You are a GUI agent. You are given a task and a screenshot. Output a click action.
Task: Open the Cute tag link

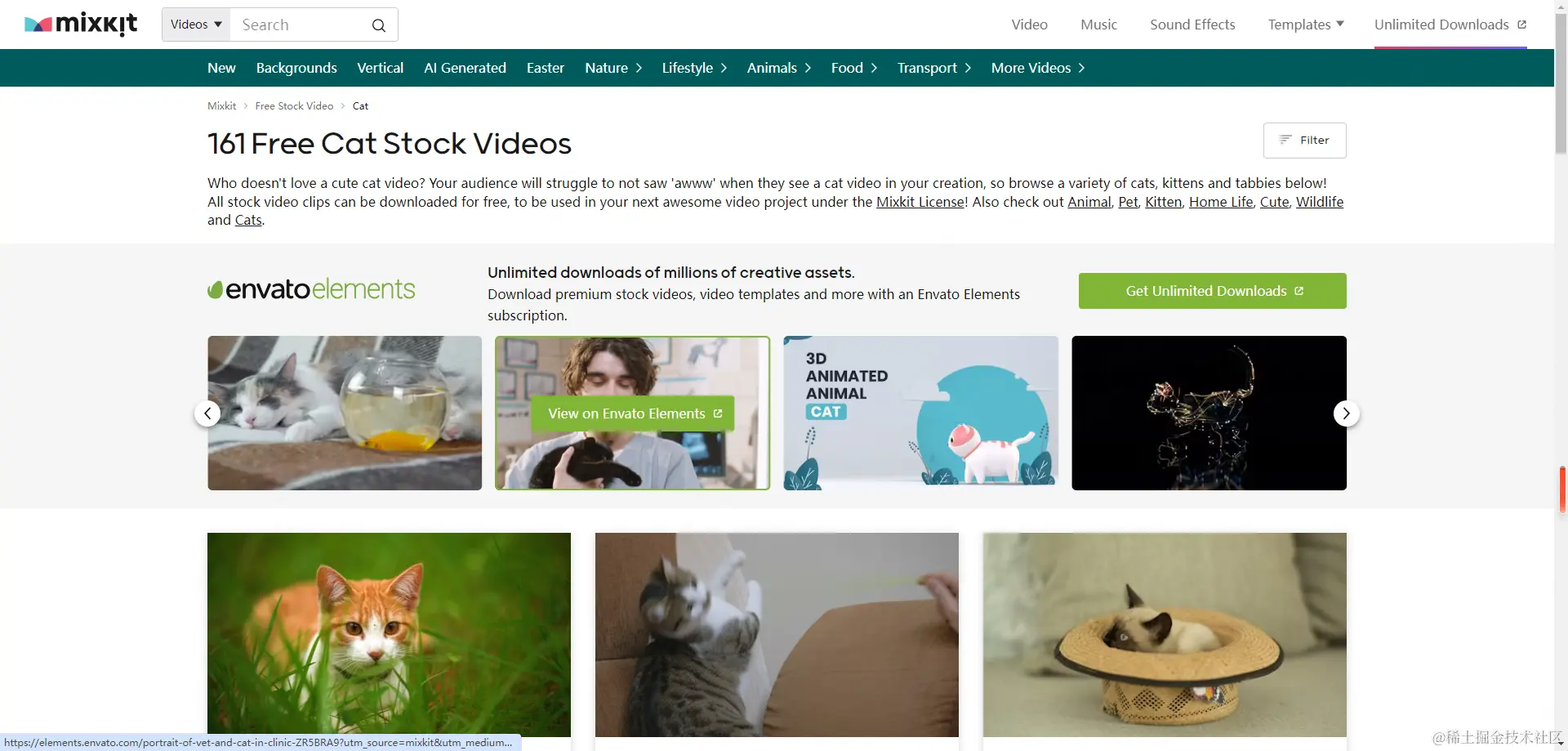(x=1274, y=202)
